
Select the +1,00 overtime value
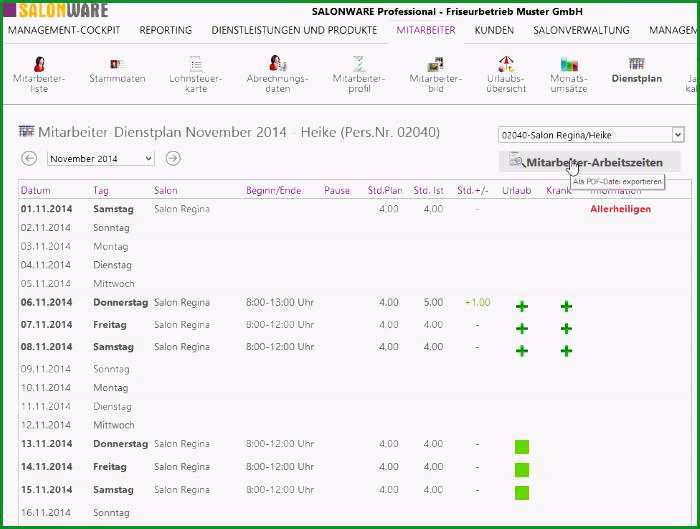click(x=477, y=303)
